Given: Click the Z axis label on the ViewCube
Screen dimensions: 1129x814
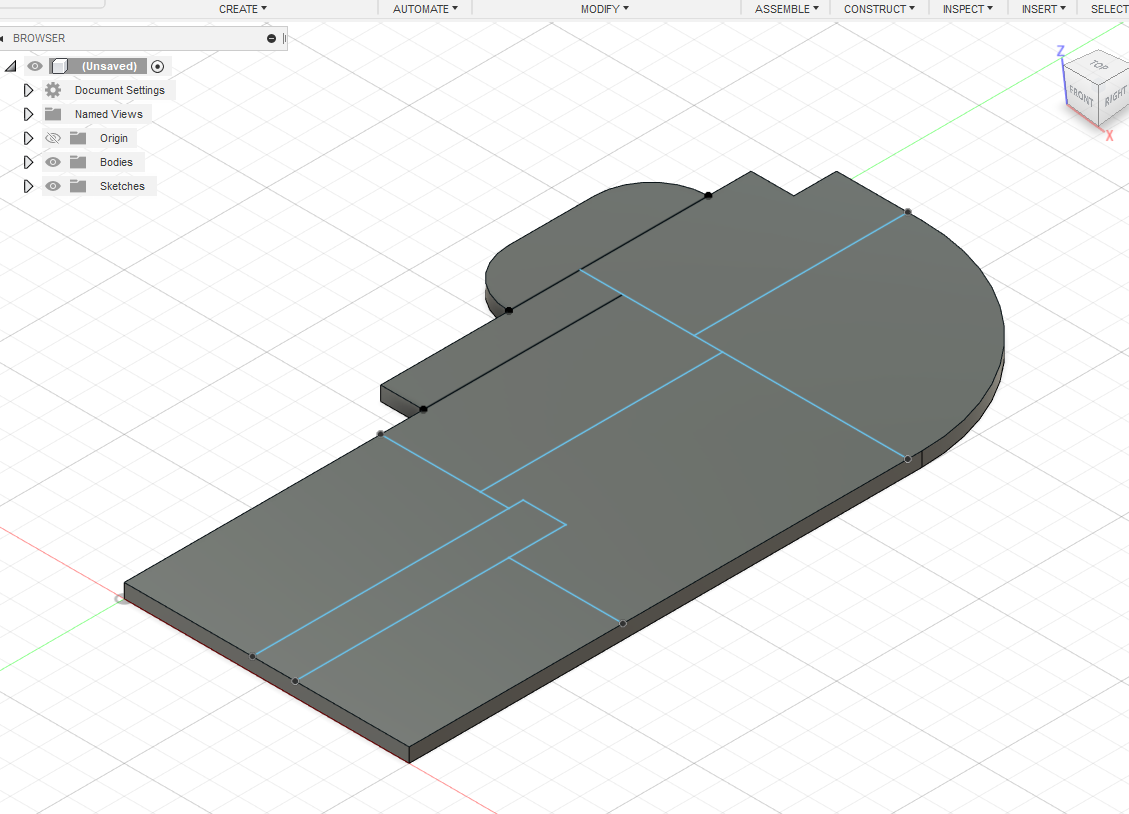Looking at the screenshot, I should coord(1061,51).
